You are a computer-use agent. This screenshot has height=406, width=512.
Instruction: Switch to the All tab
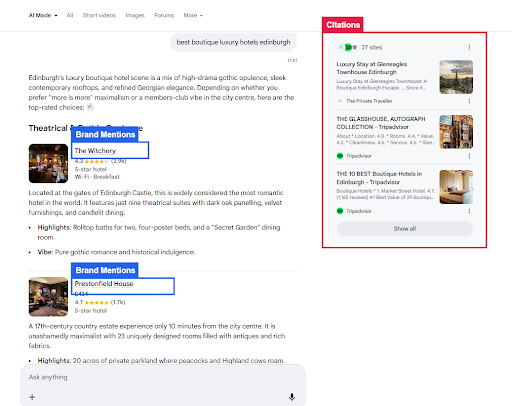(x=70, y=15)
